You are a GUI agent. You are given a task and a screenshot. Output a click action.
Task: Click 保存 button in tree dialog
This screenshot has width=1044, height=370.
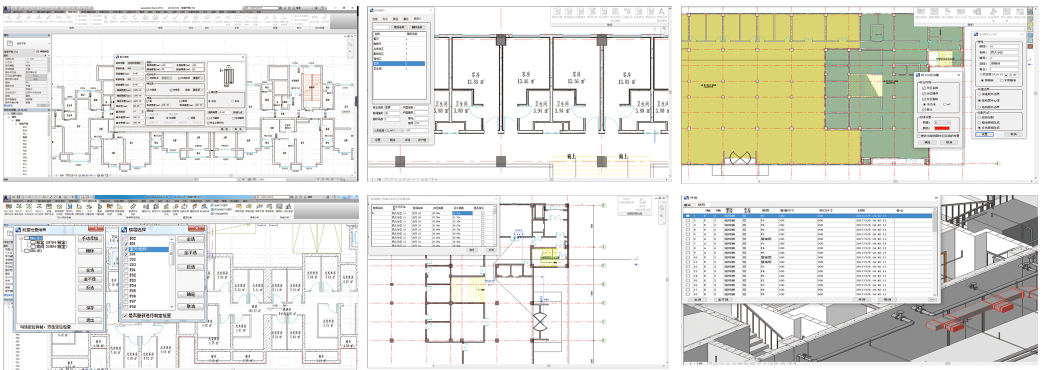(90, 308)
